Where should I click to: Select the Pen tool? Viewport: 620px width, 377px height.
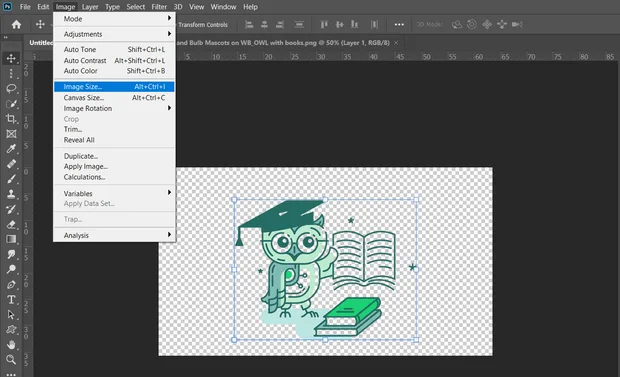[x=11, y=284]
